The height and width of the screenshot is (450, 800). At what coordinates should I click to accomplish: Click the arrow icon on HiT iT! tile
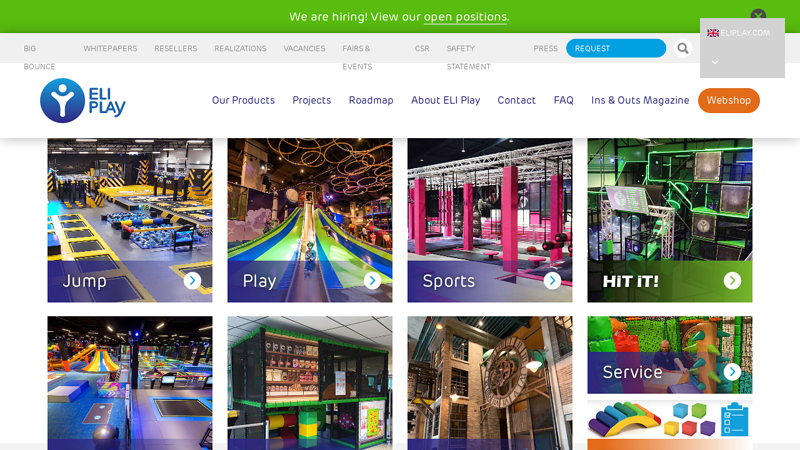(x=732, y=280)
